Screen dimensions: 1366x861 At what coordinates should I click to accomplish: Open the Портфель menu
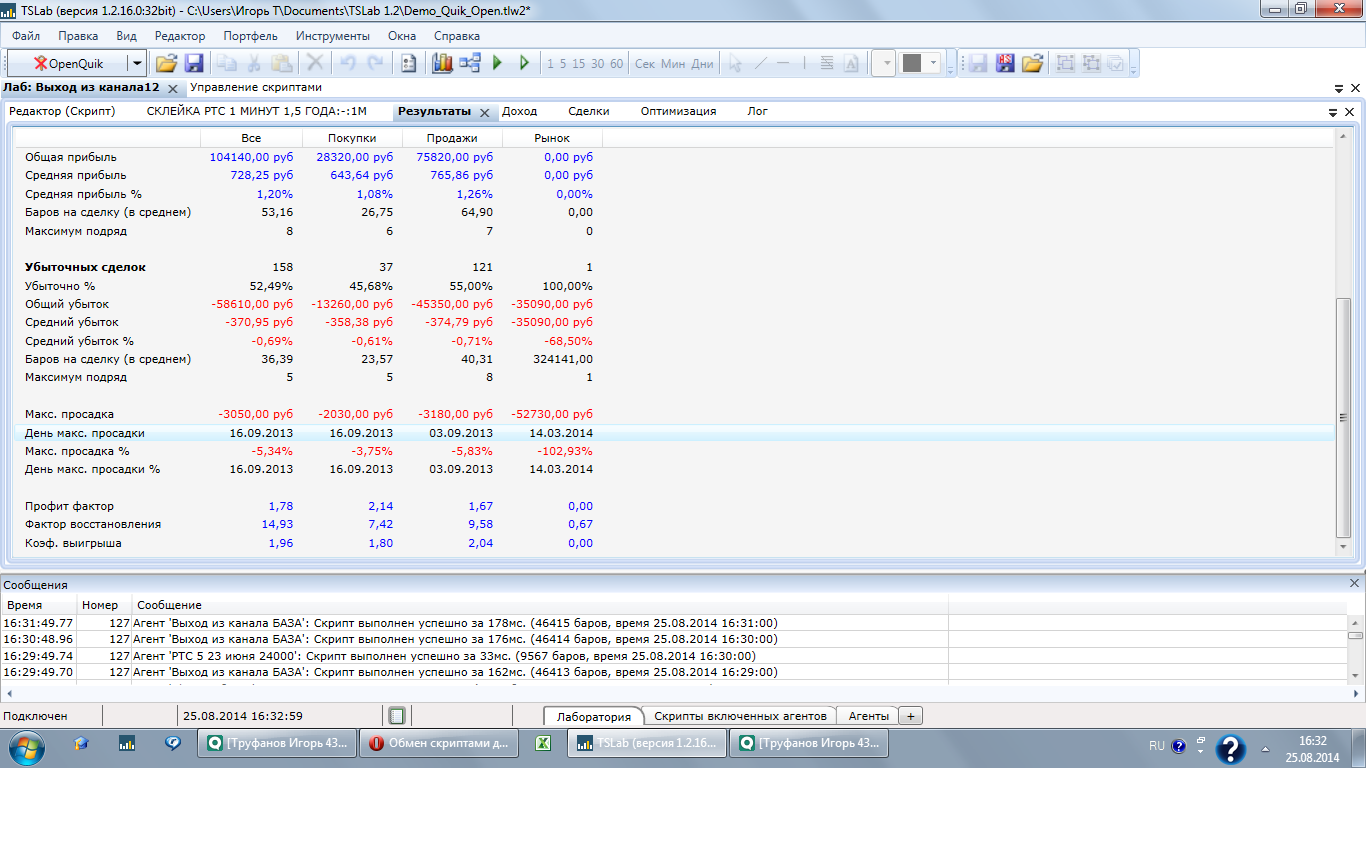[250, 36]
